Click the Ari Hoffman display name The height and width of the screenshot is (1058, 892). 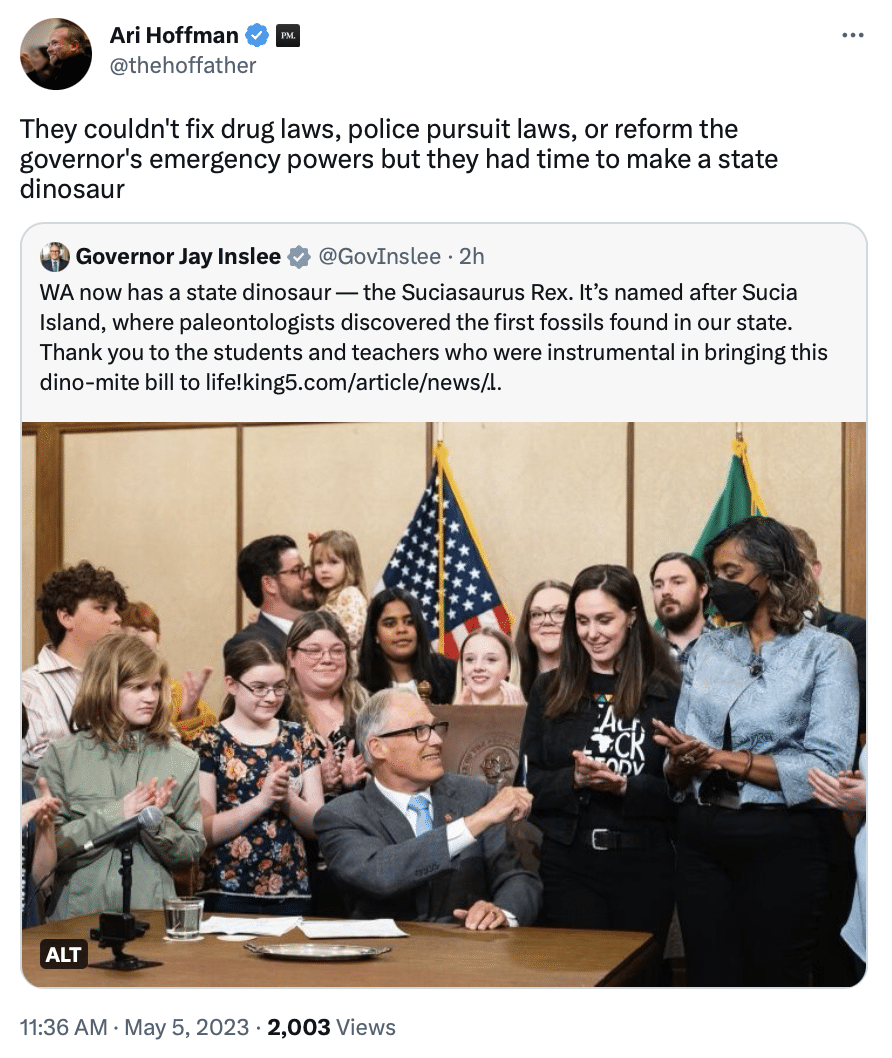click(x=174, y=35)
